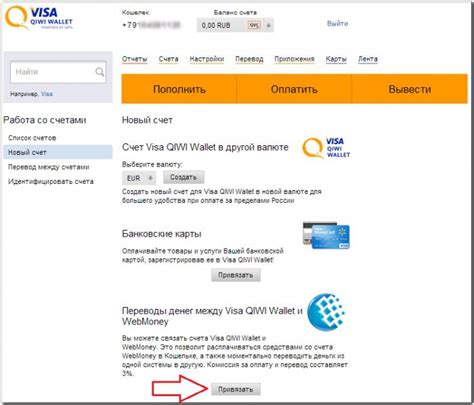
Task: Click Привязать under Банковские карты
Action: tap(236, 275)
